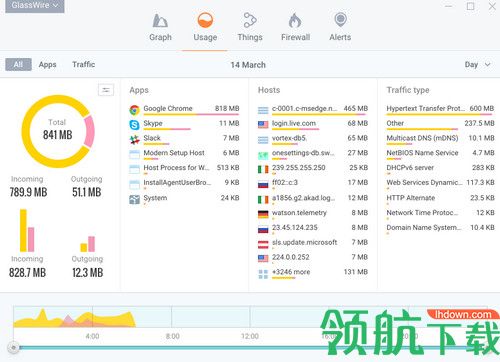Select the Google Chrome row name
Viewport: 500px width, 362px height.
point(168,108)
